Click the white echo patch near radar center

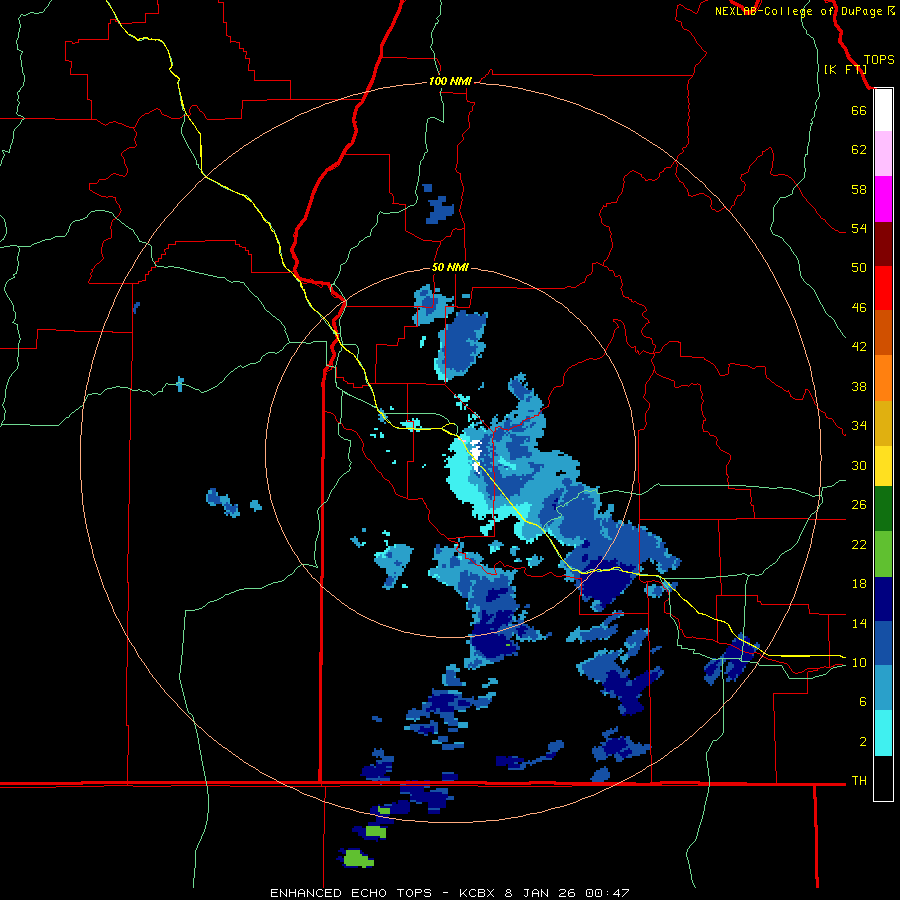(476, 453)
